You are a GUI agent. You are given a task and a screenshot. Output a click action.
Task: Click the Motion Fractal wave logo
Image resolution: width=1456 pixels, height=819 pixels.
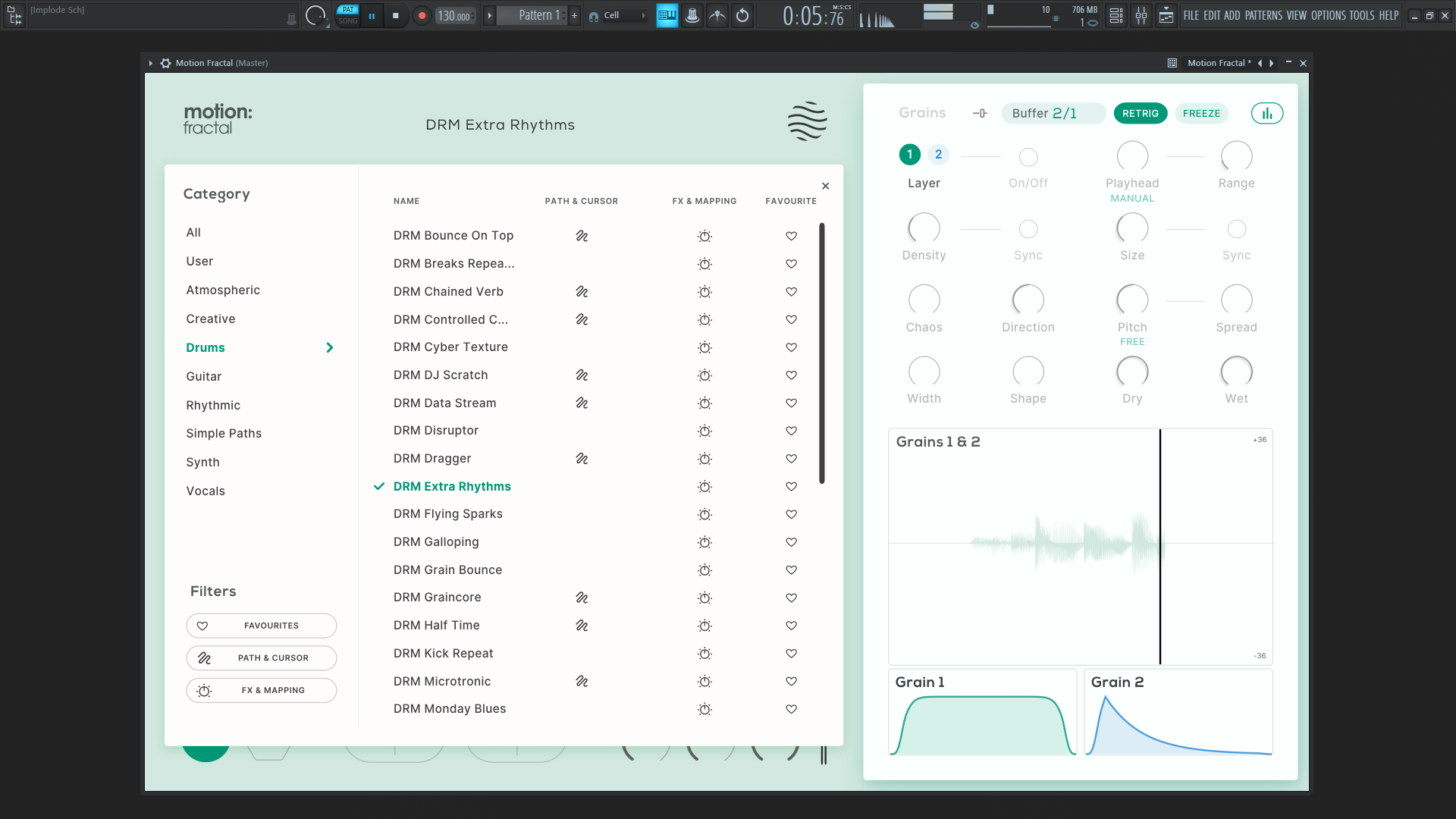[807, 121]
